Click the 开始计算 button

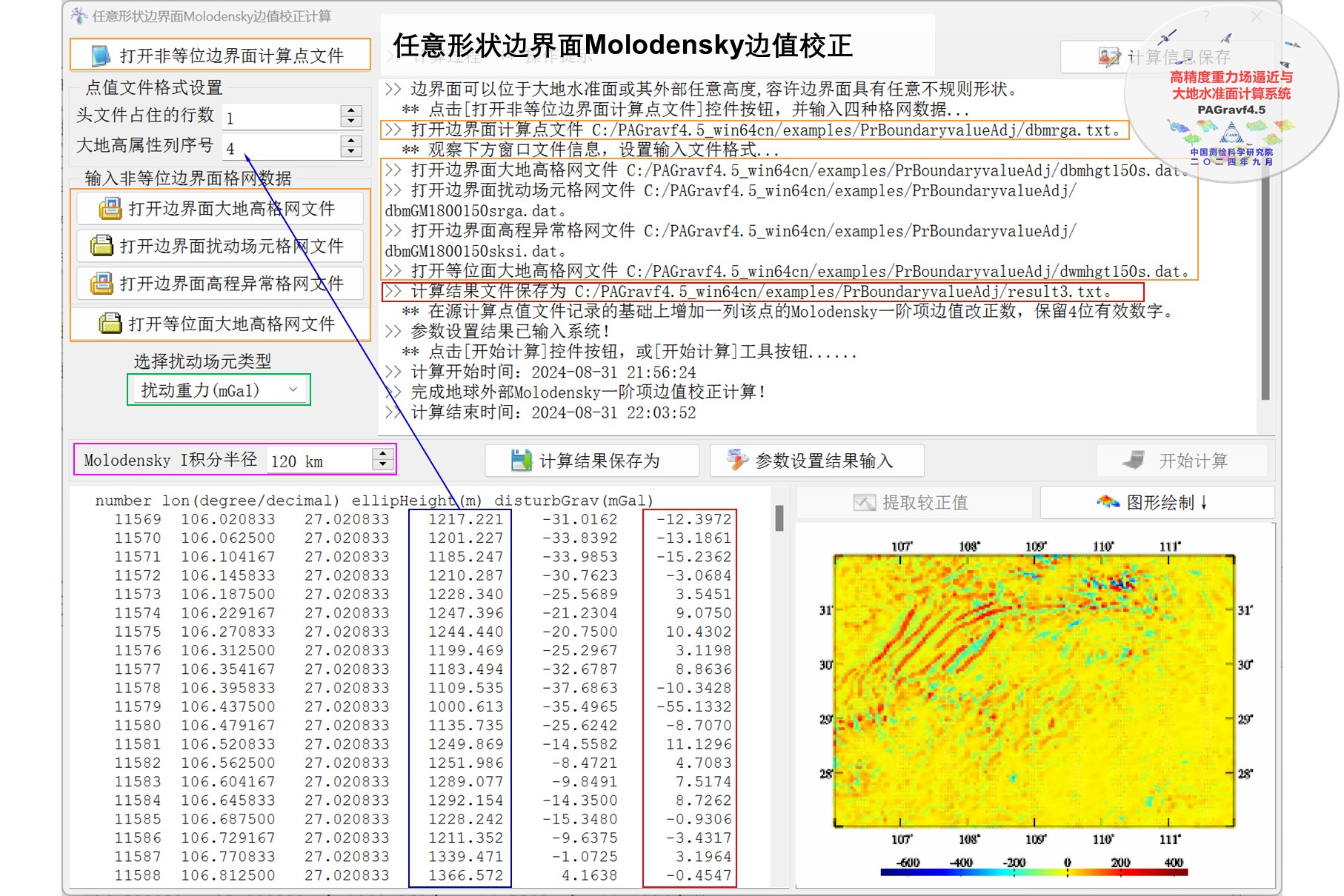(1182, 461)
